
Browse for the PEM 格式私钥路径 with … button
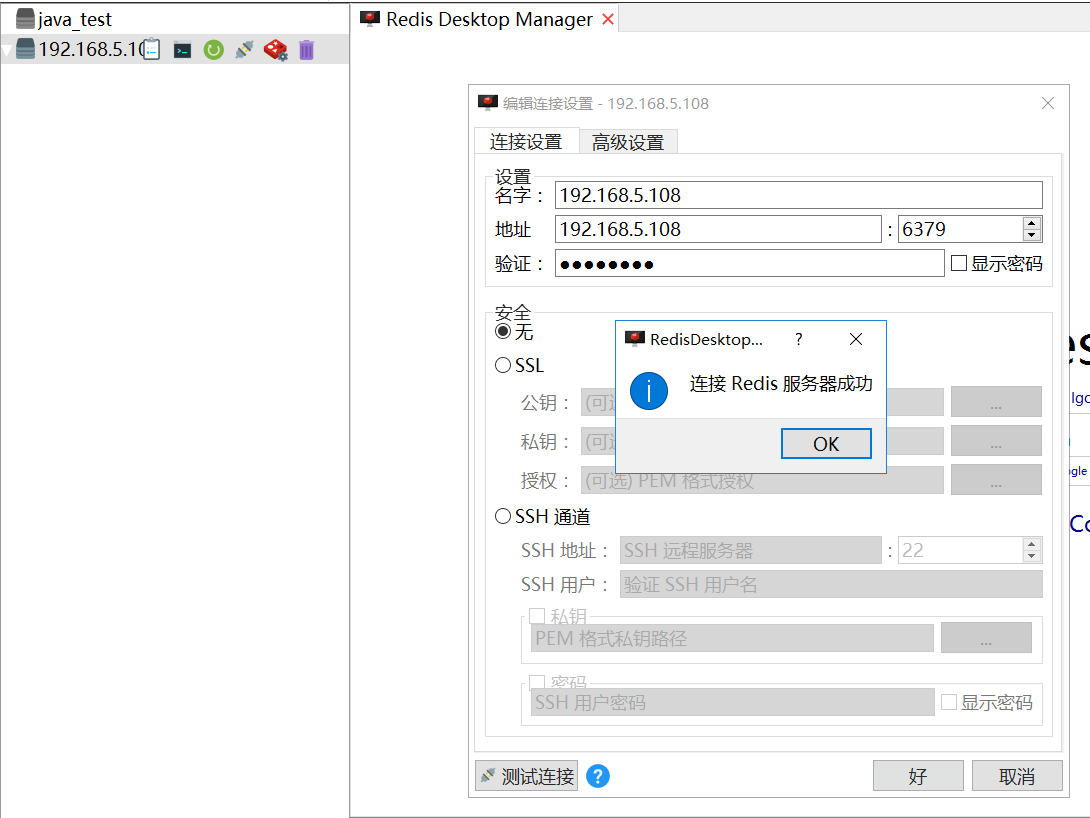pyautogui.click(x=986, y=638)
